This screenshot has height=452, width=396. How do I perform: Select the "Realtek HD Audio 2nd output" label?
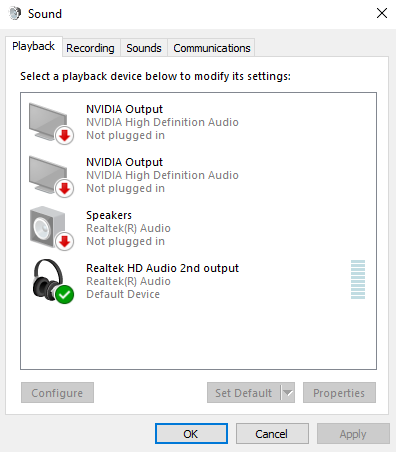(x=162, y=268)
